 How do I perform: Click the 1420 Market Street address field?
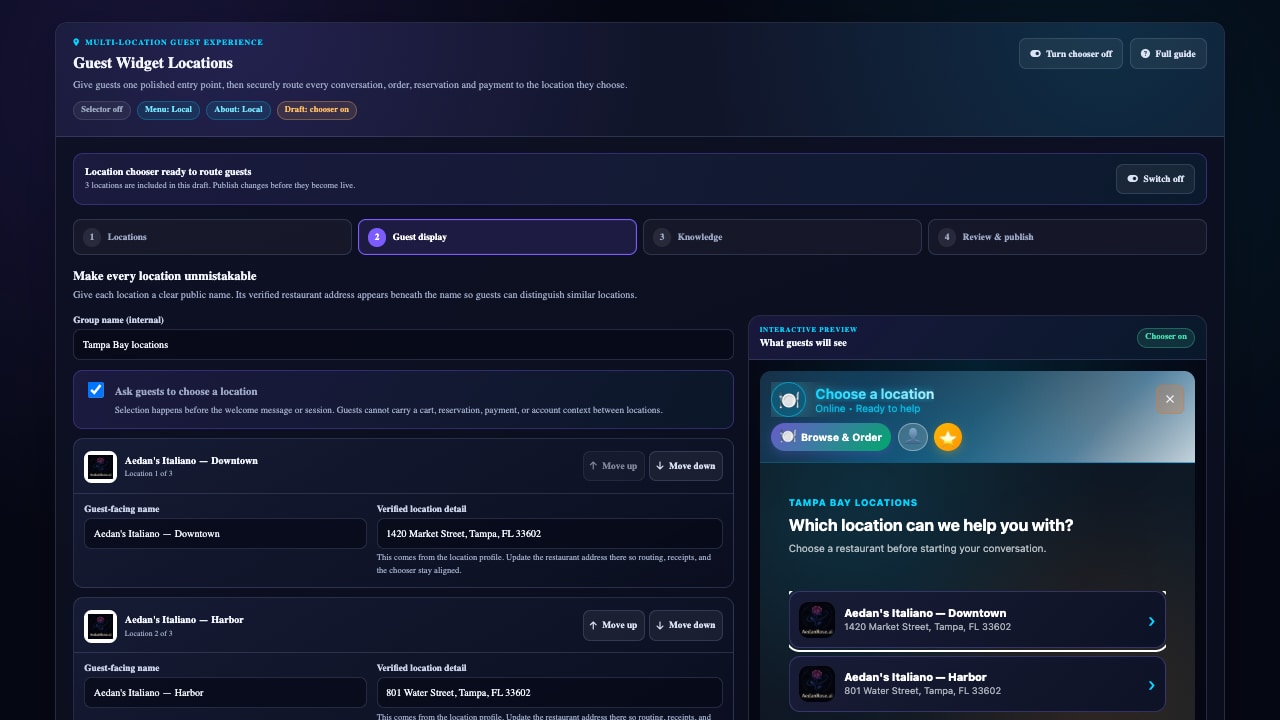pos(549,534)
